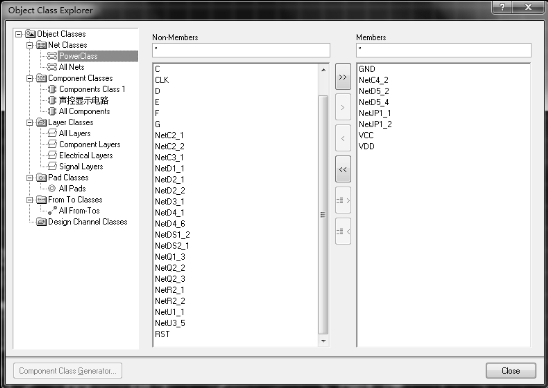Close the Object Class Explorer dialog
Image resolution: width=548 pixels, height=388 pixels.
[511, 371]
